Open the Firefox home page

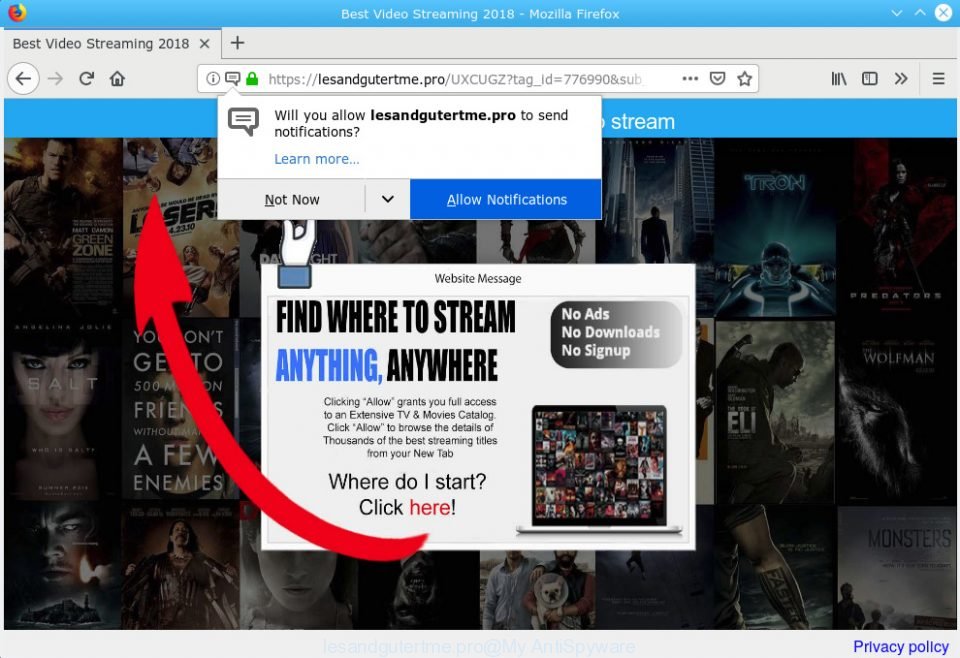(x=118, y=78)
